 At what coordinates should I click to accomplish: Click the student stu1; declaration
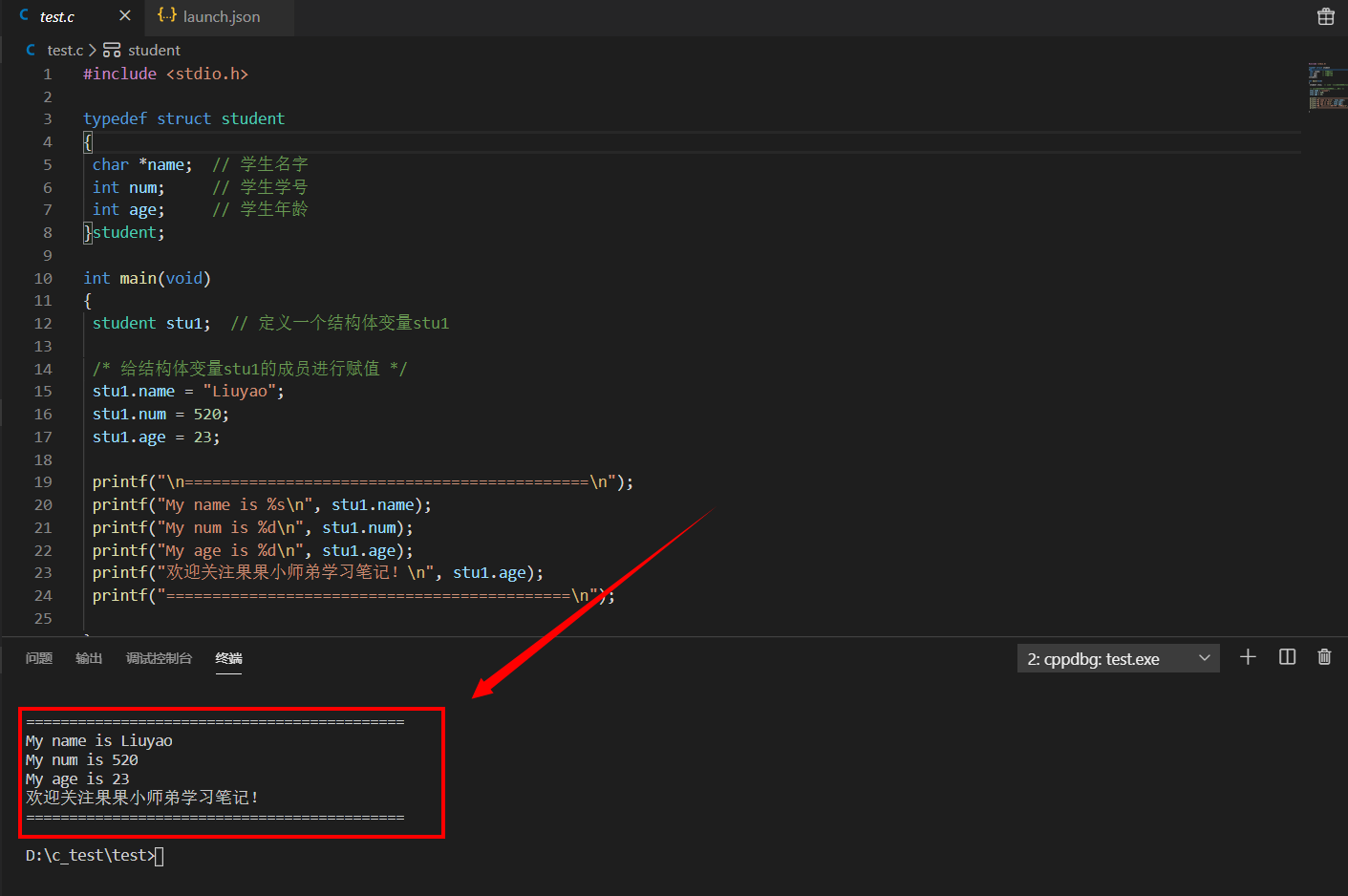point(151,323)
